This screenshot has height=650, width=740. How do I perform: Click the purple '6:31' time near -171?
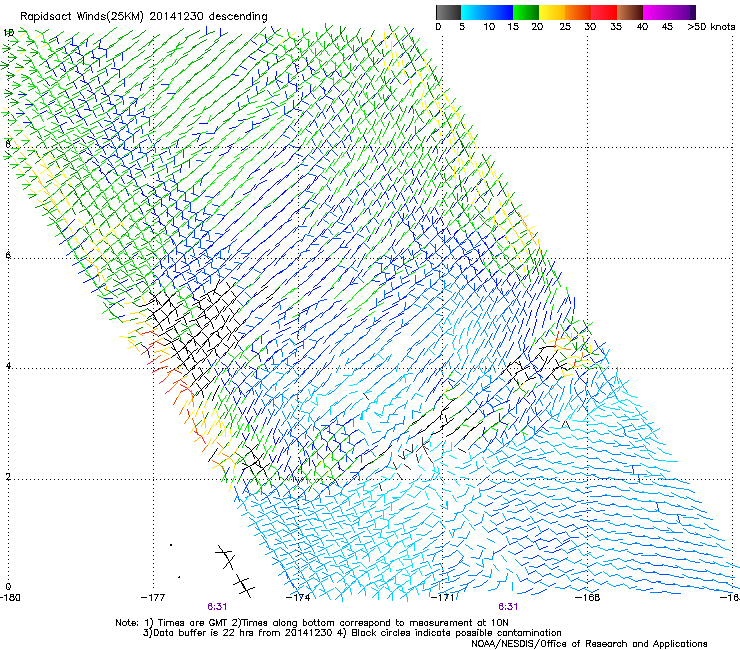coord(508,607)
